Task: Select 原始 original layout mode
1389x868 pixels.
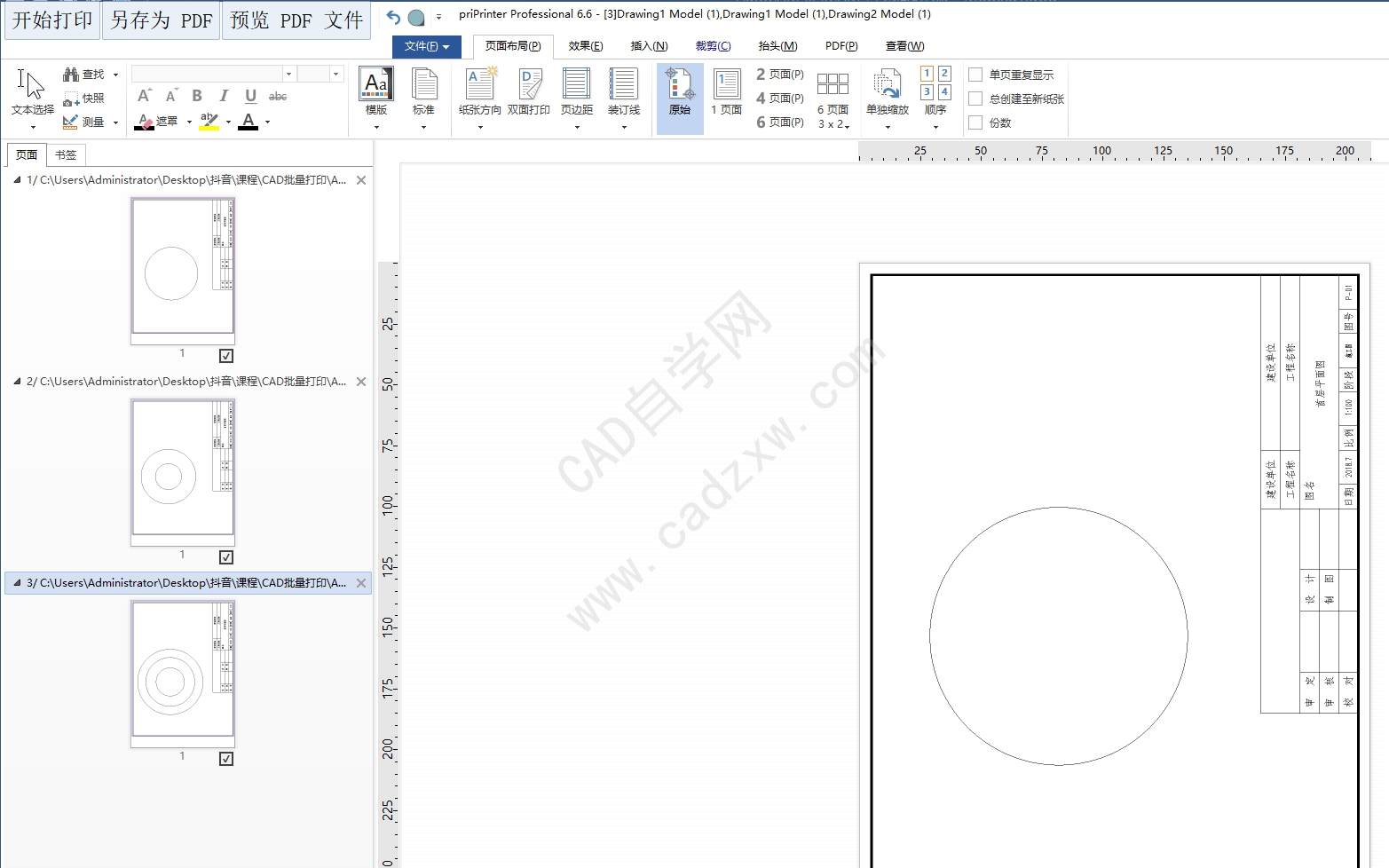Action: 680,99
